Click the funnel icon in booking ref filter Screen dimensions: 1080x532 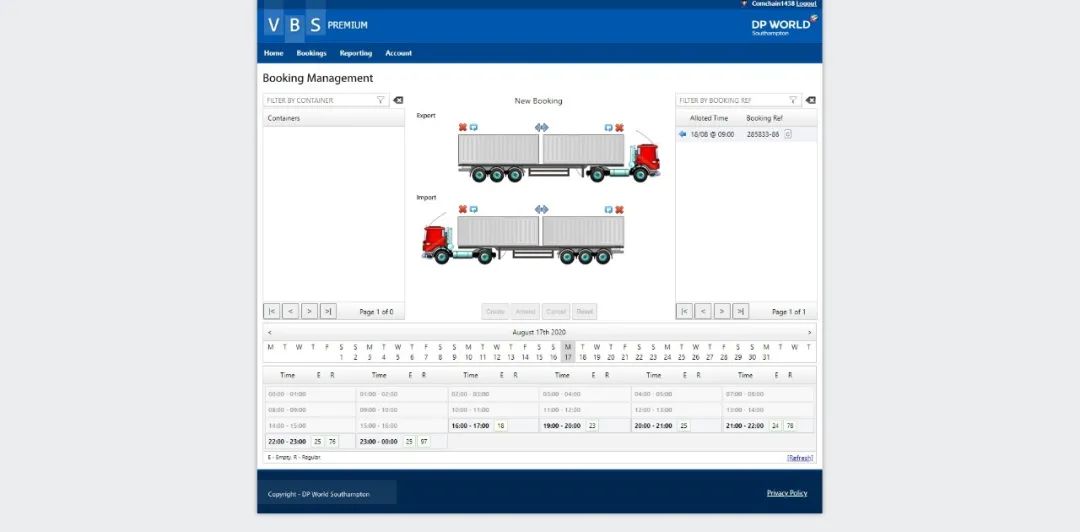(x=793, y=100)
